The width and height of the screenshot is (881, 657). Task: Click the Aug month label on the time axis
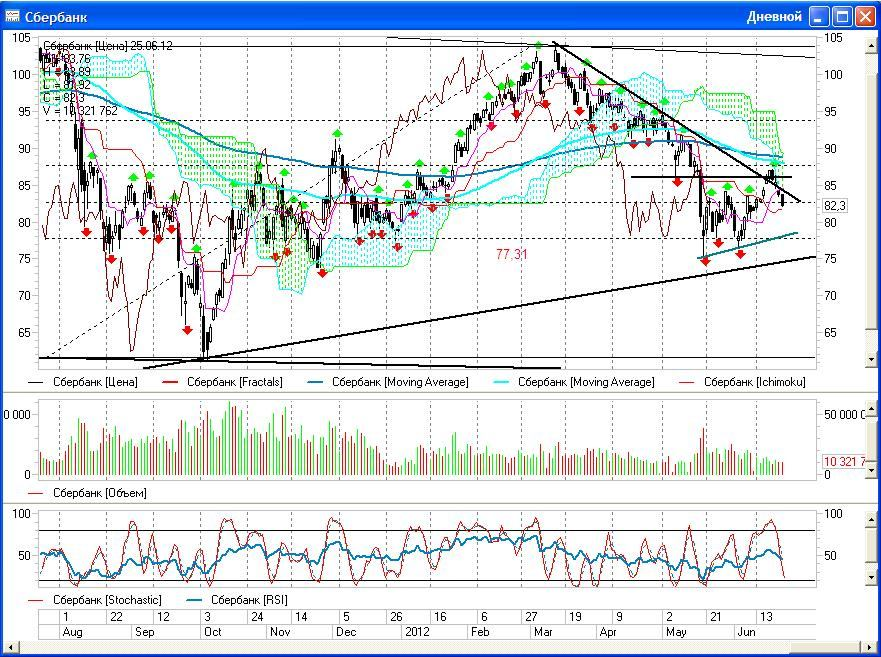(72, 632)
